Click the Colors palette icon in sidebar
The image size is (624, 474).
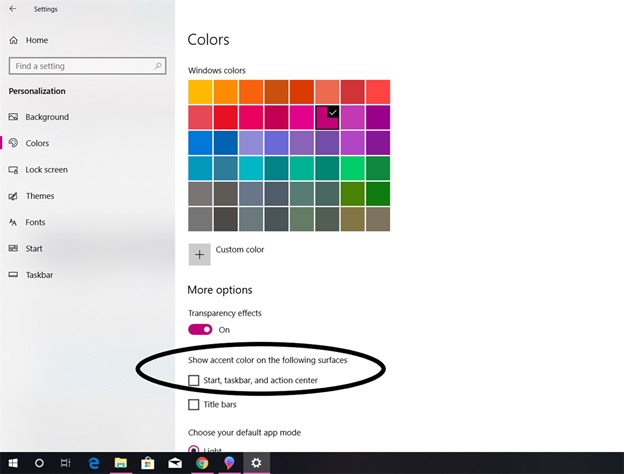13,143
